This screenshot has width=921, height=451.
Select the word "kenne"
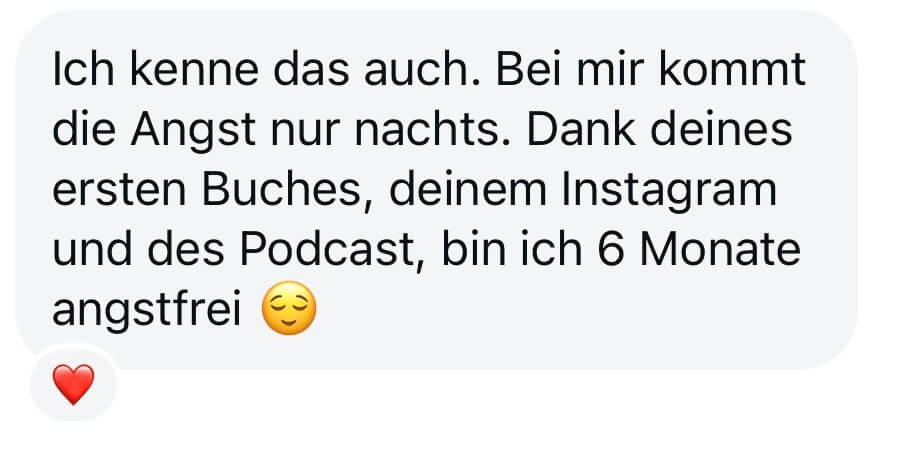click(x=194, y=69)
